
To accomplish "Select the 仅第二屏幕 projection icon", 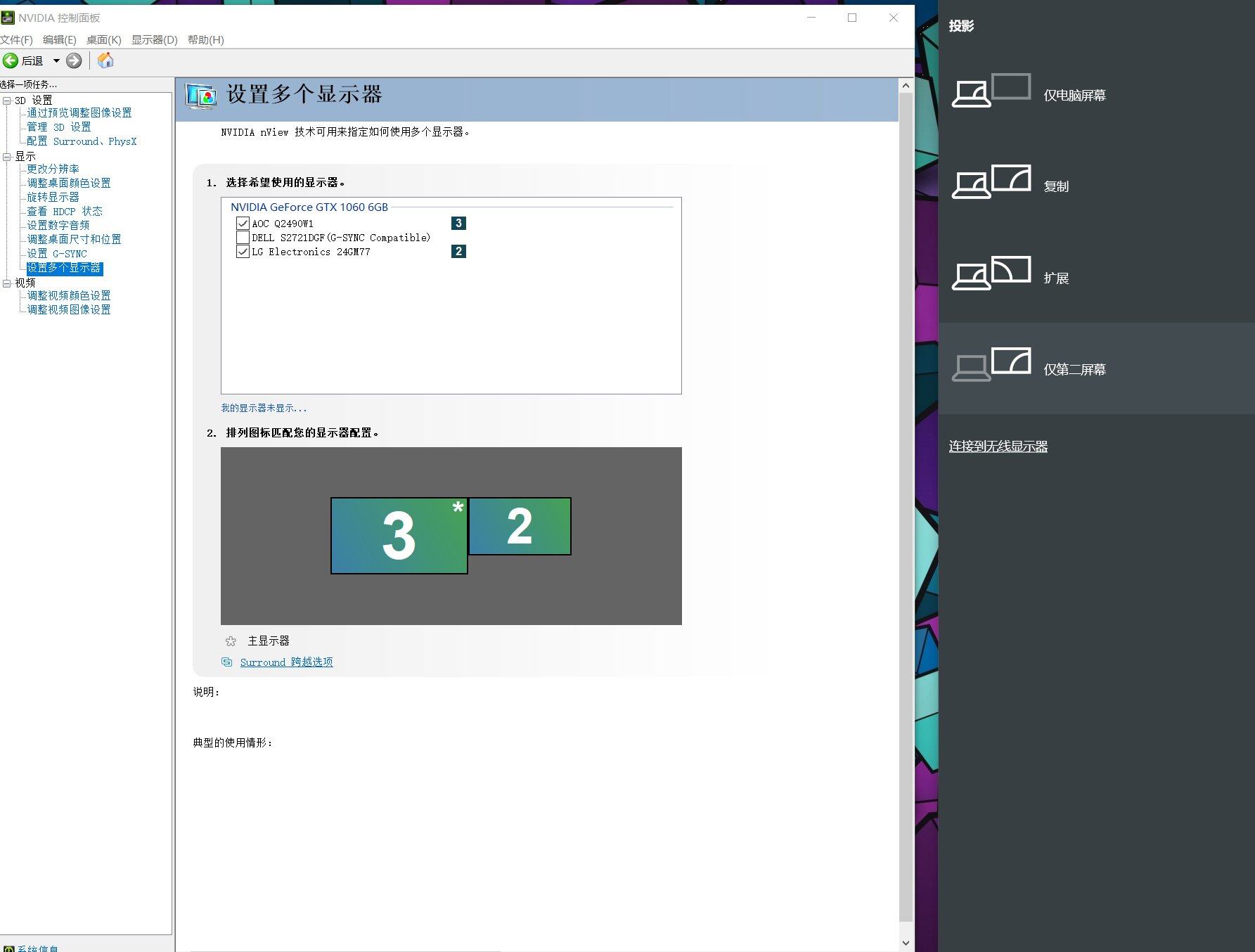I will click(991, 365).
